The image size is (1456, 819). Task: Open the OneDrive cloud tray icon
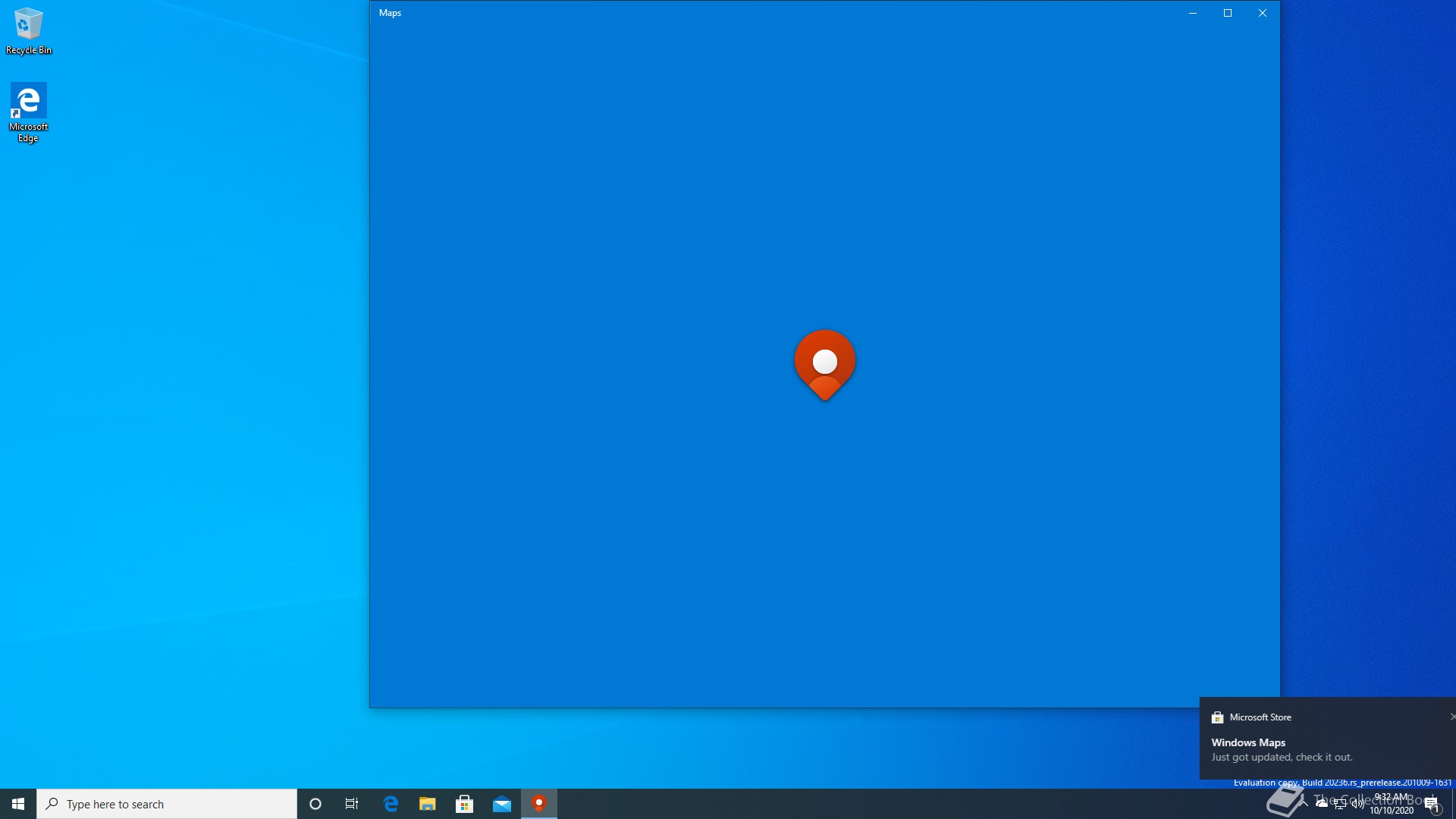pyautogui.click(x=1322, y=802)
